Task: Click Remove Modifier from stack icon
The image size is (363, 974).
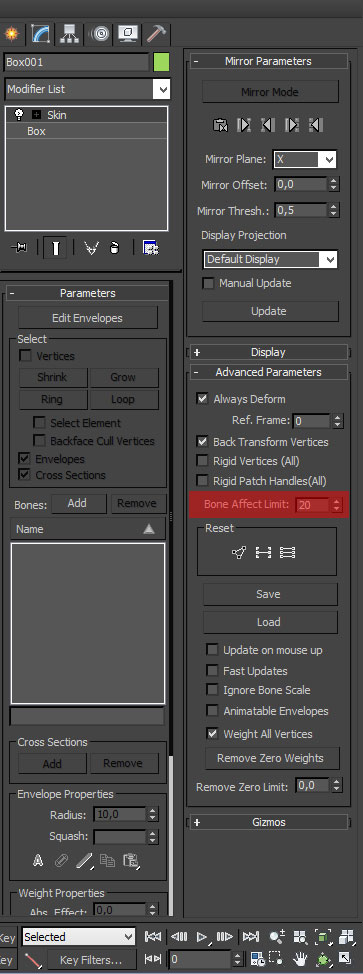Action: 114,248
